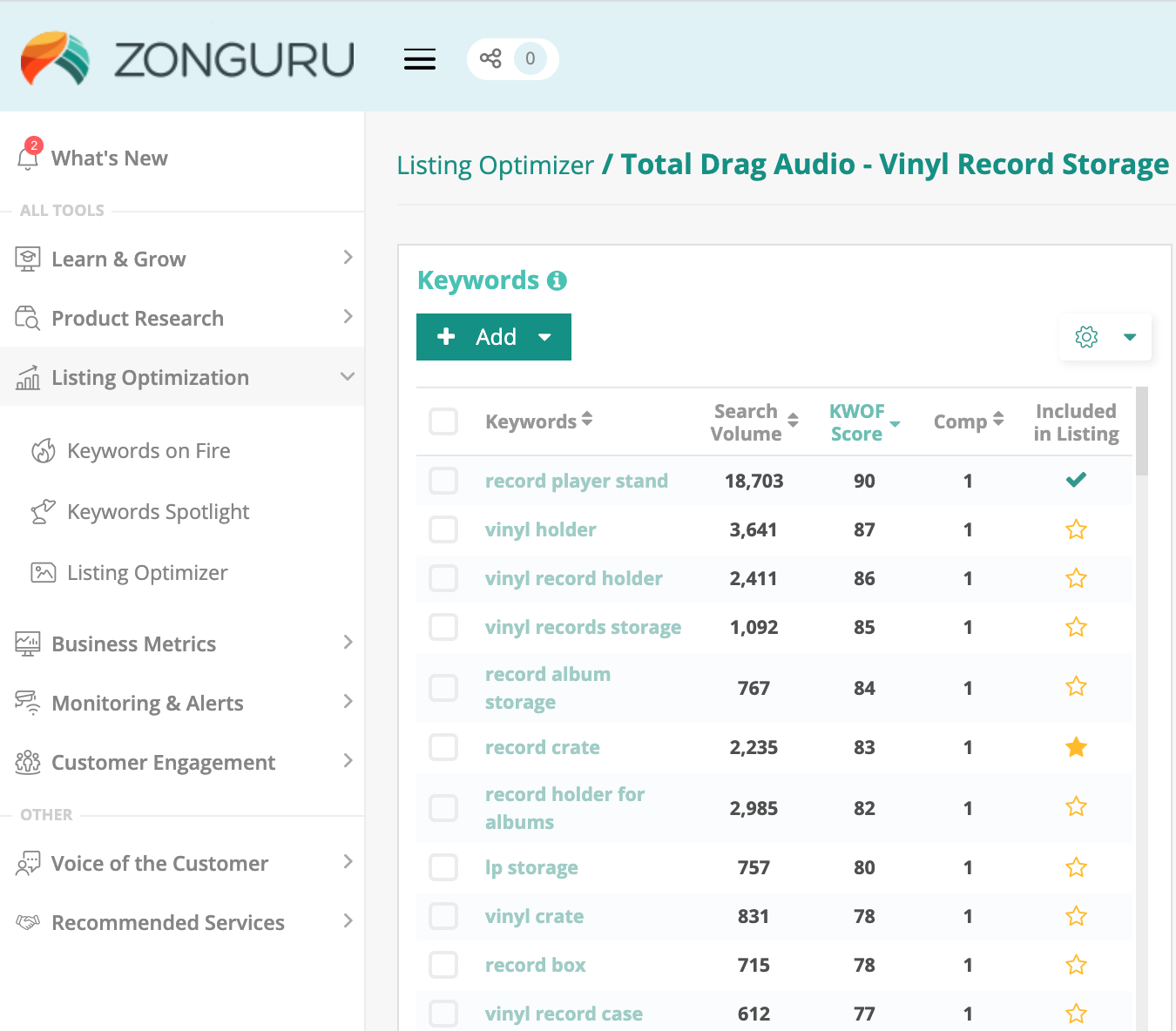Open What's New notification bell
Image resolution: width=1176 pixels, height=1031 pixels.
[x=28, y=158]
